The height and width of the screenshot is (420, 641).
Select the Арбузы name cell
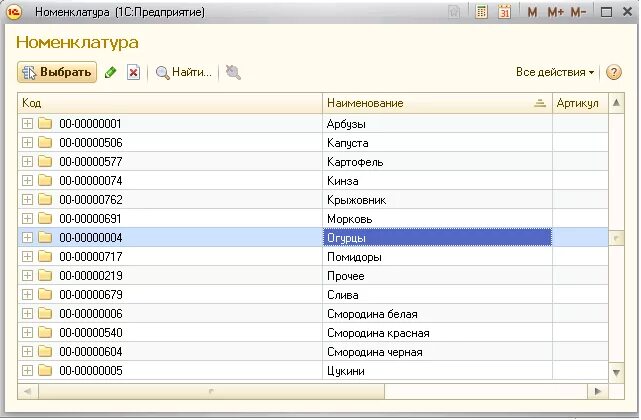(437, 124)
